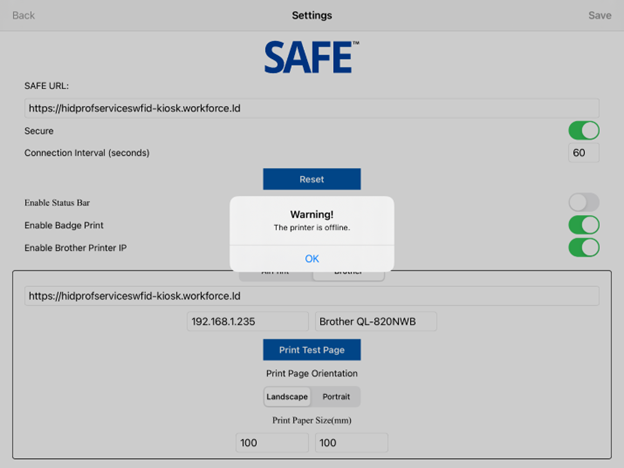624x468 pixels.
Task: Toggle the Secure switch
Action: click(x=584, y=131)
